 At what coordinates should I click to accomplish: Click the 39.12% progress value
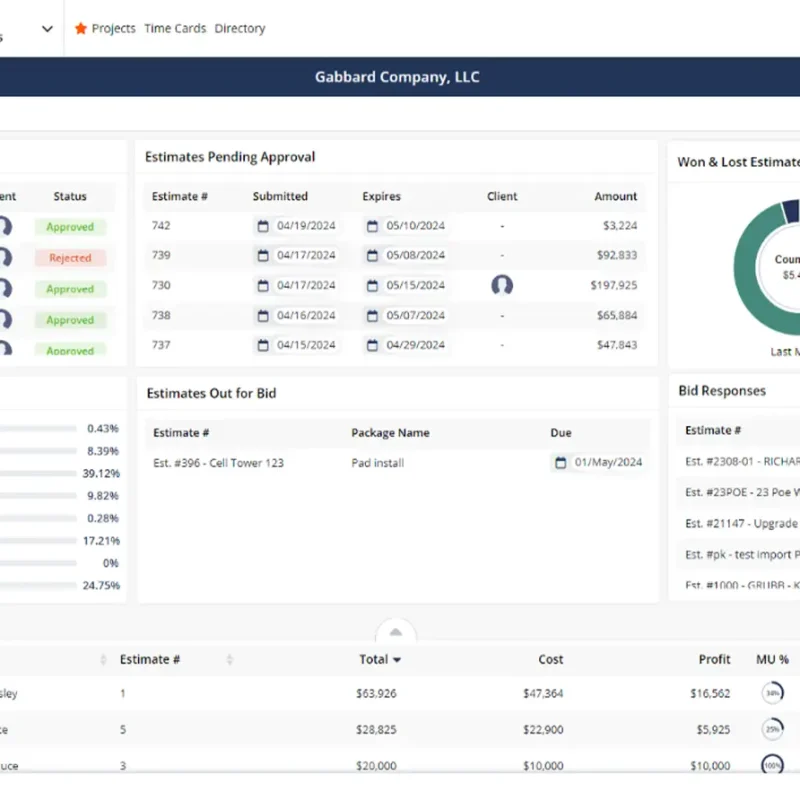tap(101, 473)
